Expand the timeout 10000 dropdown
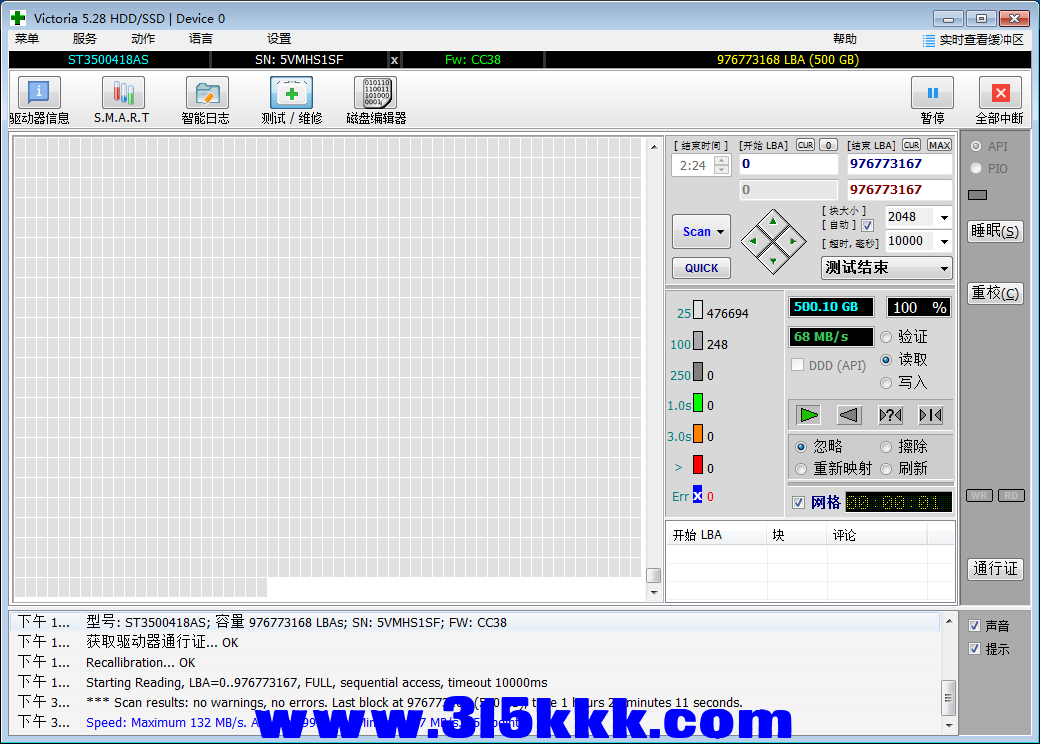The image size is (1040, 744). 943,241
